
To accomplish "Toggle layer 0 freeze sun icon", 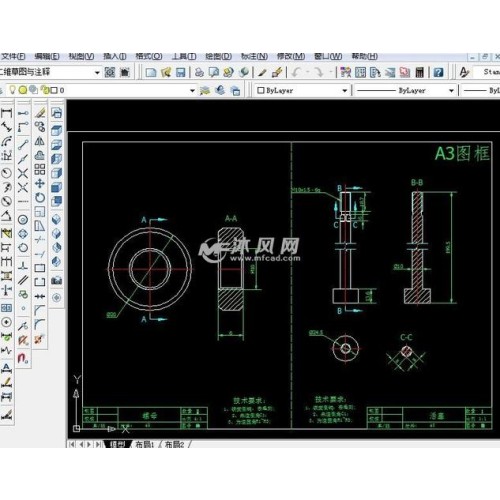I will [x=23, y=90].
